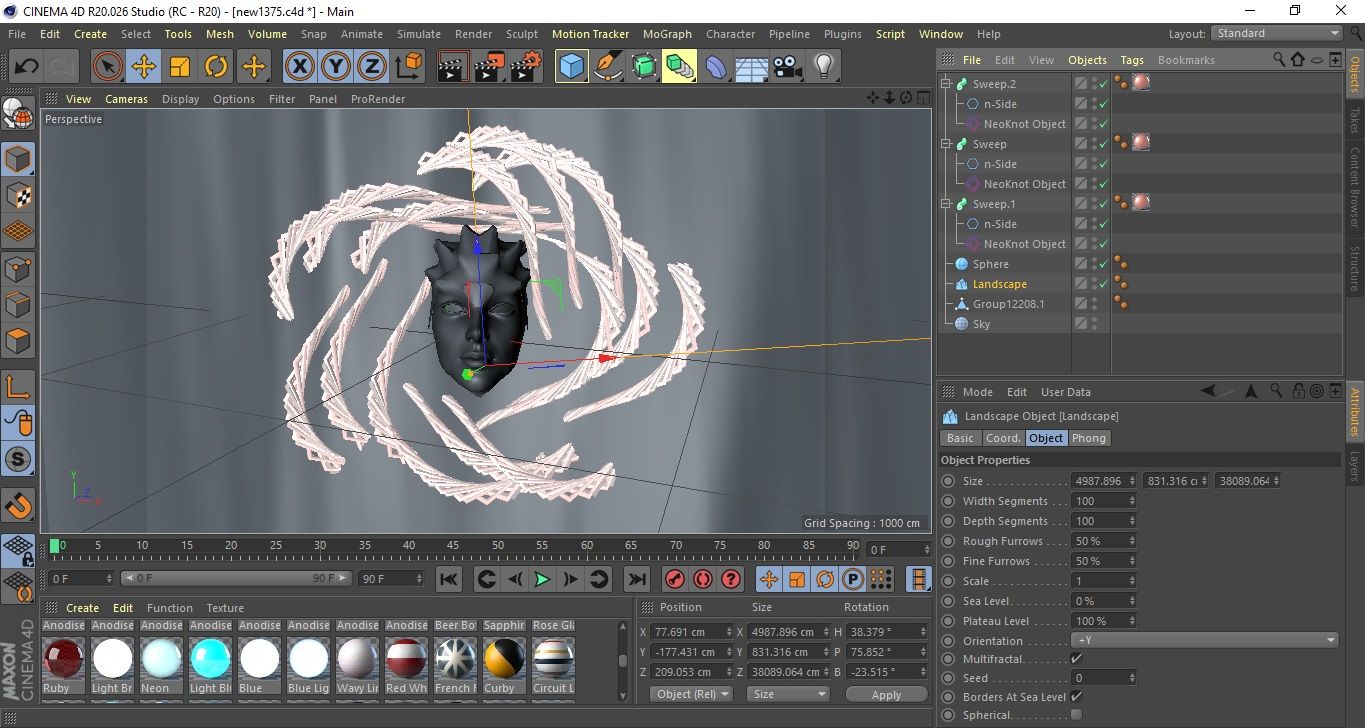Image resolution: width=1365 pixels, height=728 pixels.
Task: Toggle the Multifractal checkbox
Action: point(1076,658)
